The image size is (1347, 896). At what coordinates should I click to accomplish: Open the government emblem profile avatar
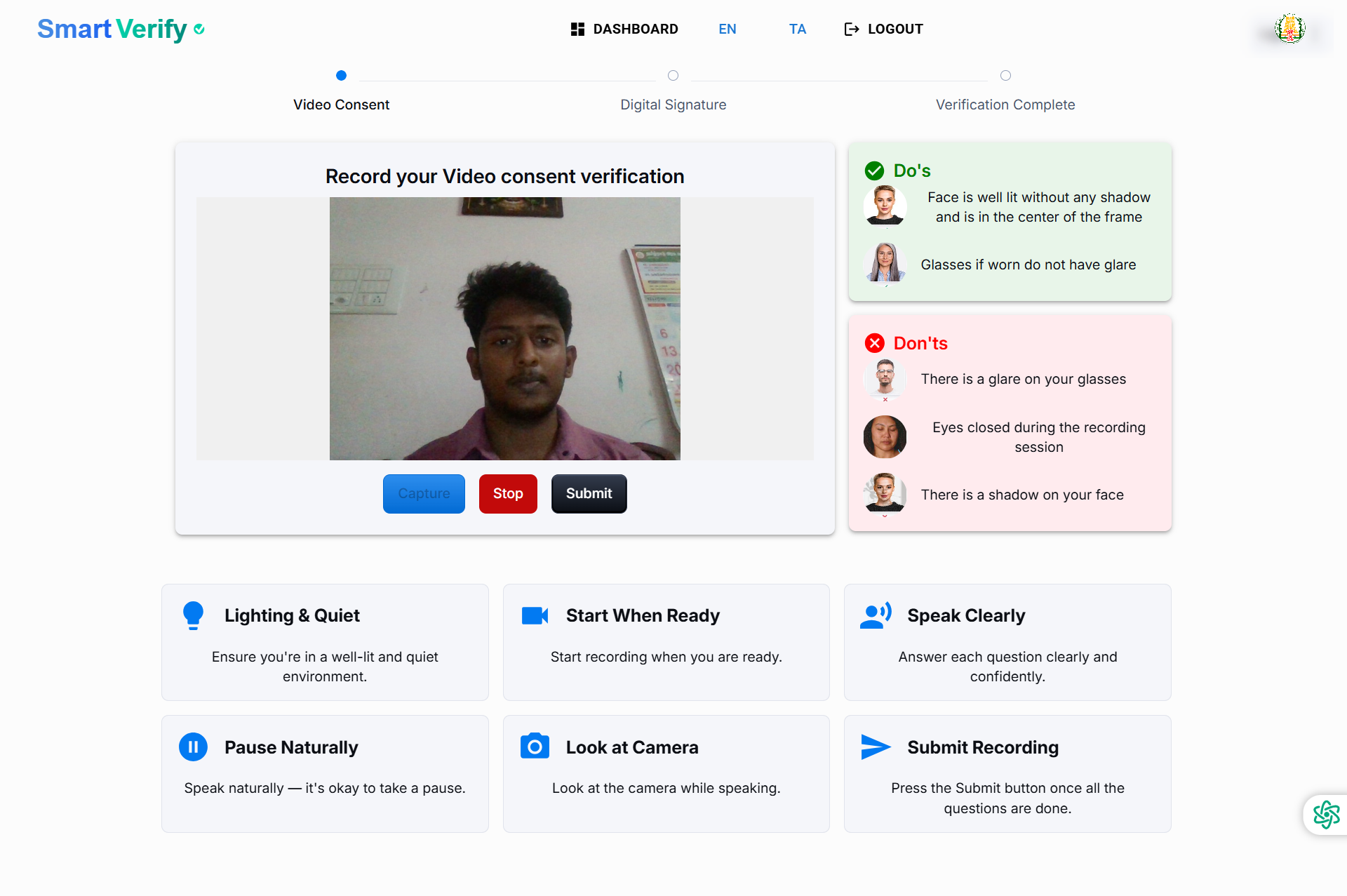[x=1289, y=29]
